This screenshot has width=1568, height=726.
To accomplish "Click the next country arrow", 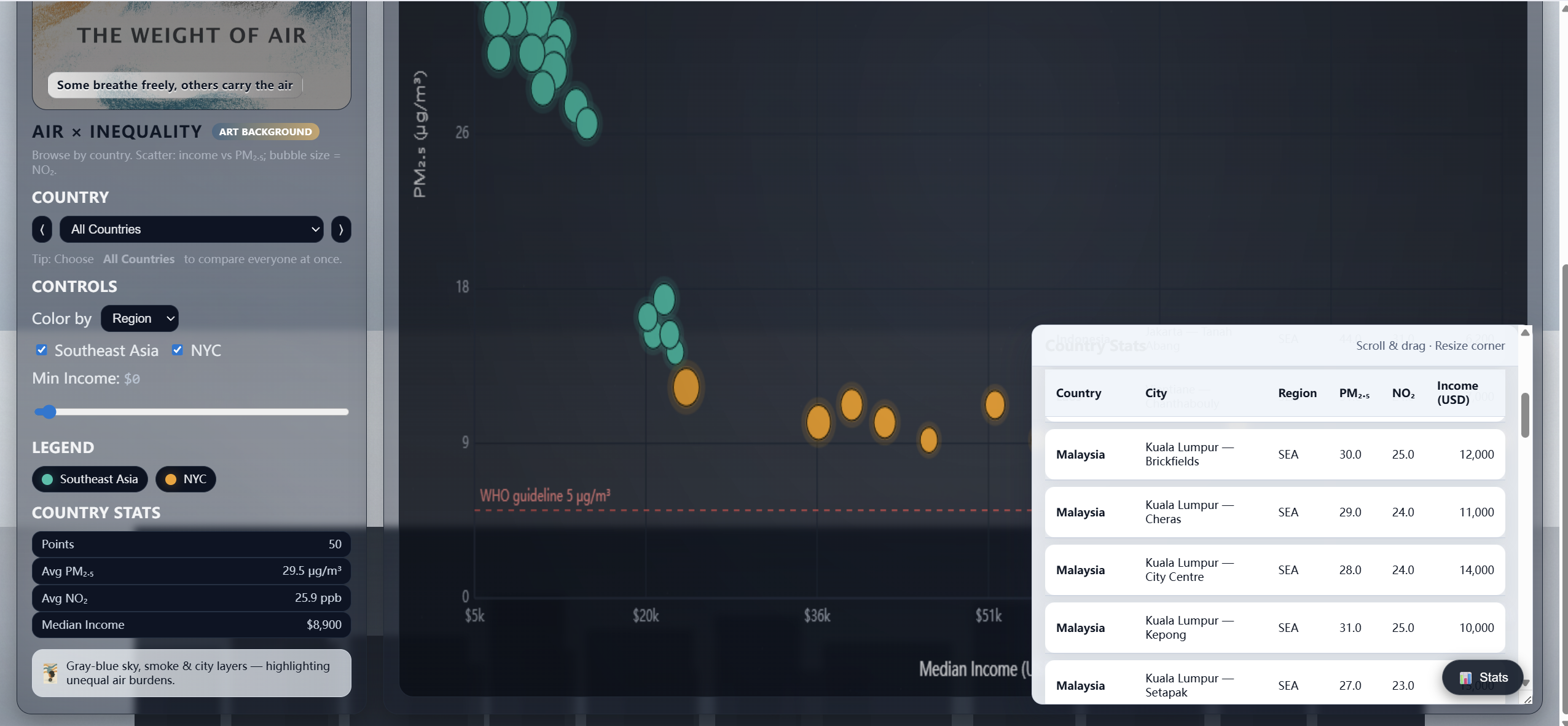I will (x=340, y=229).
